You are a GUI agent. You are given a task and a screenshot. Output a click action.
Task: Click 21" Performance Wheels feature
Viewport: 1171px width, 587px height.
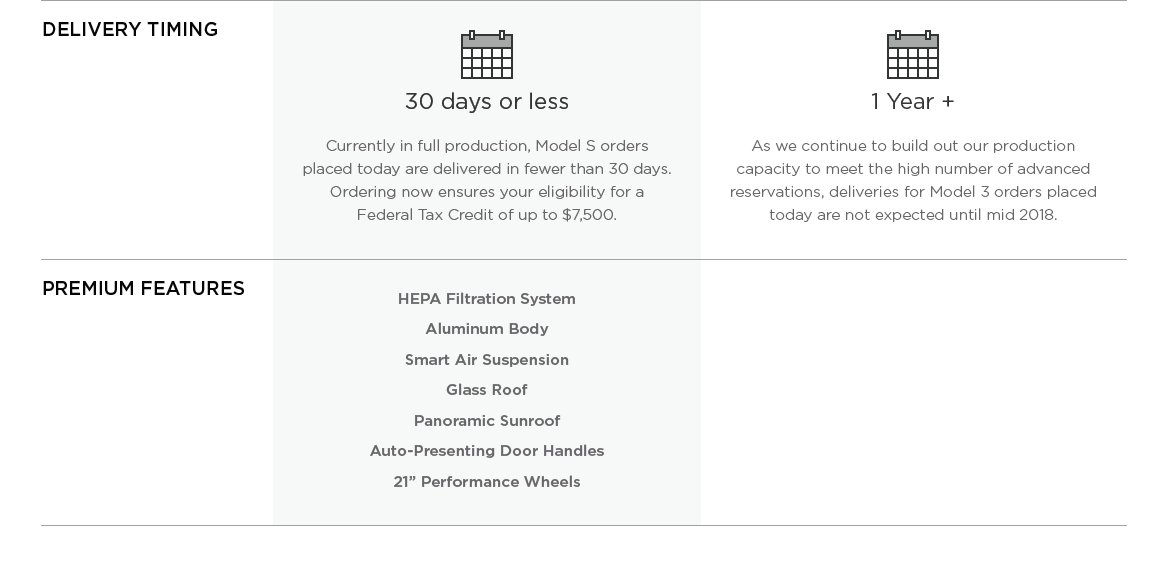[x=487, y=482]
